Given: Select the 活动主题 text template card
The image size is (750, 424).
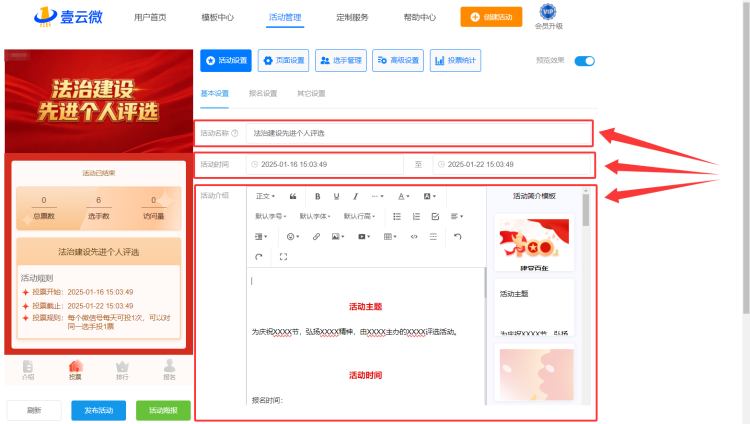Looking at the screenshot, I should (534, 307).
